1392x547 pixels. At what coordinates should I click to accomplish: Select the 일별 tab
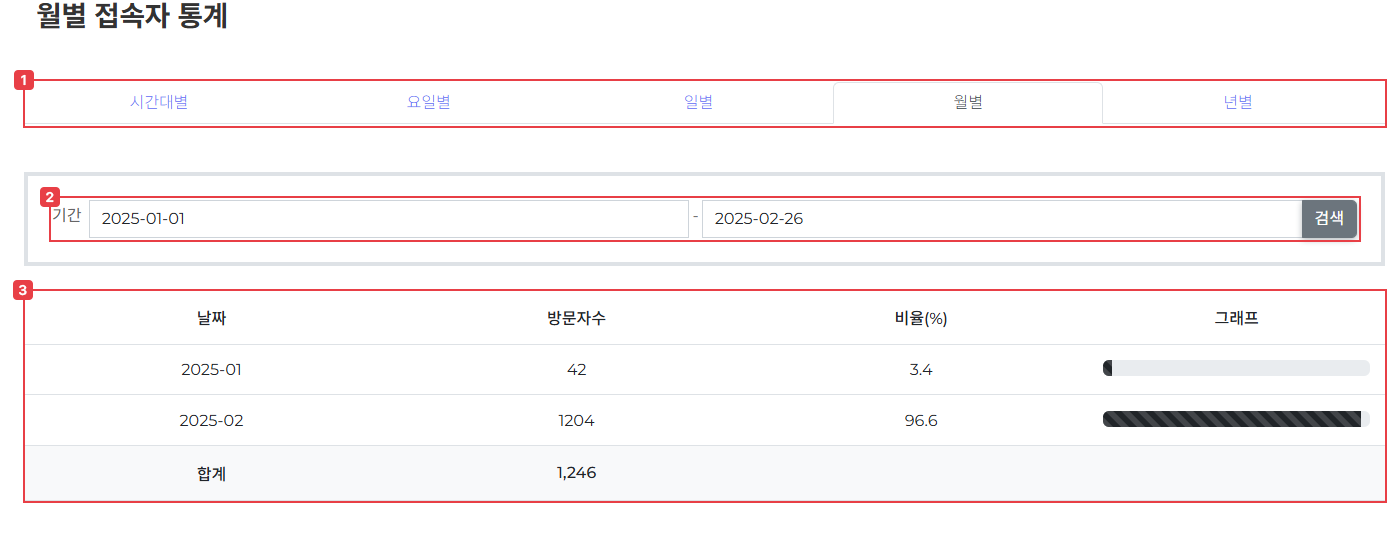tap(698, 102)
